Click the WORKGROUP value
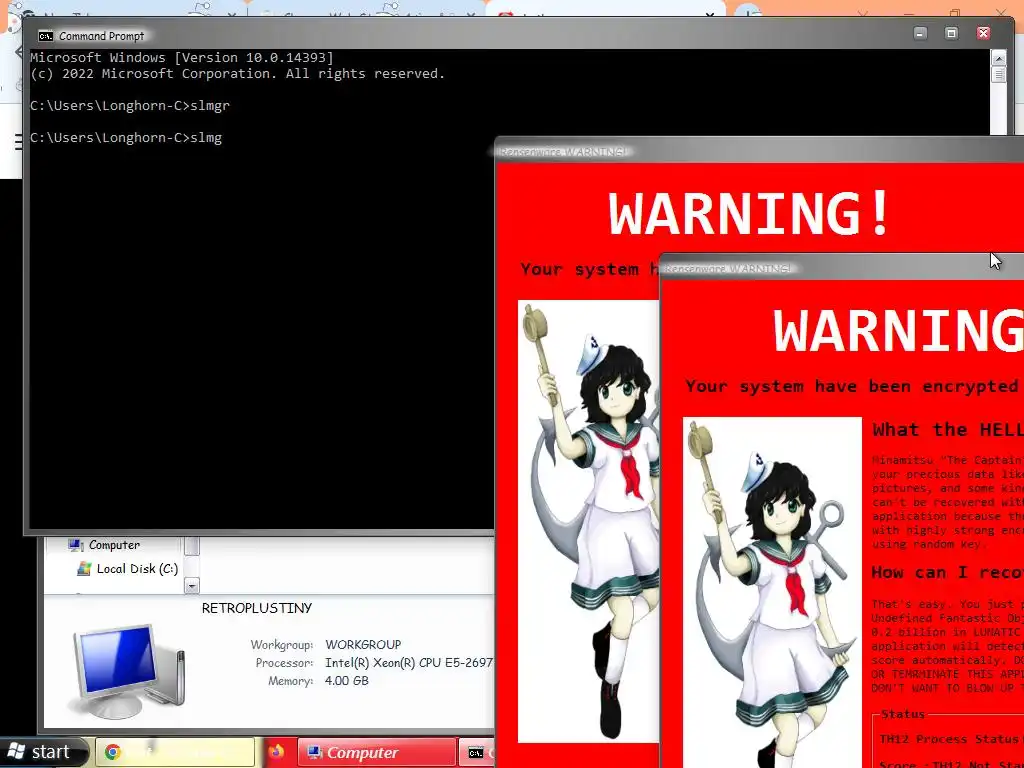The width and height of the screenshot is (1024, 768). 363,645
